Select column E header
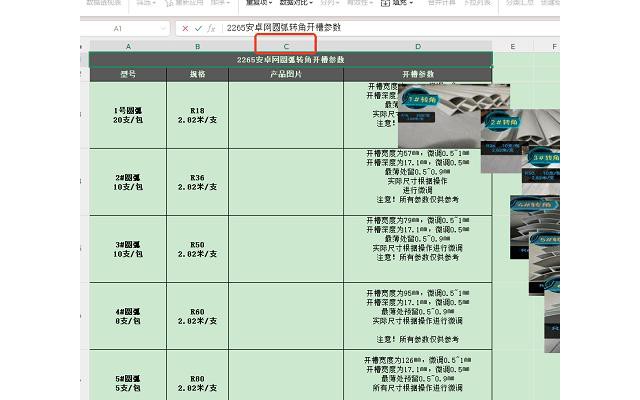The width and height of the screenshot is (640, 400). point(513,47)
